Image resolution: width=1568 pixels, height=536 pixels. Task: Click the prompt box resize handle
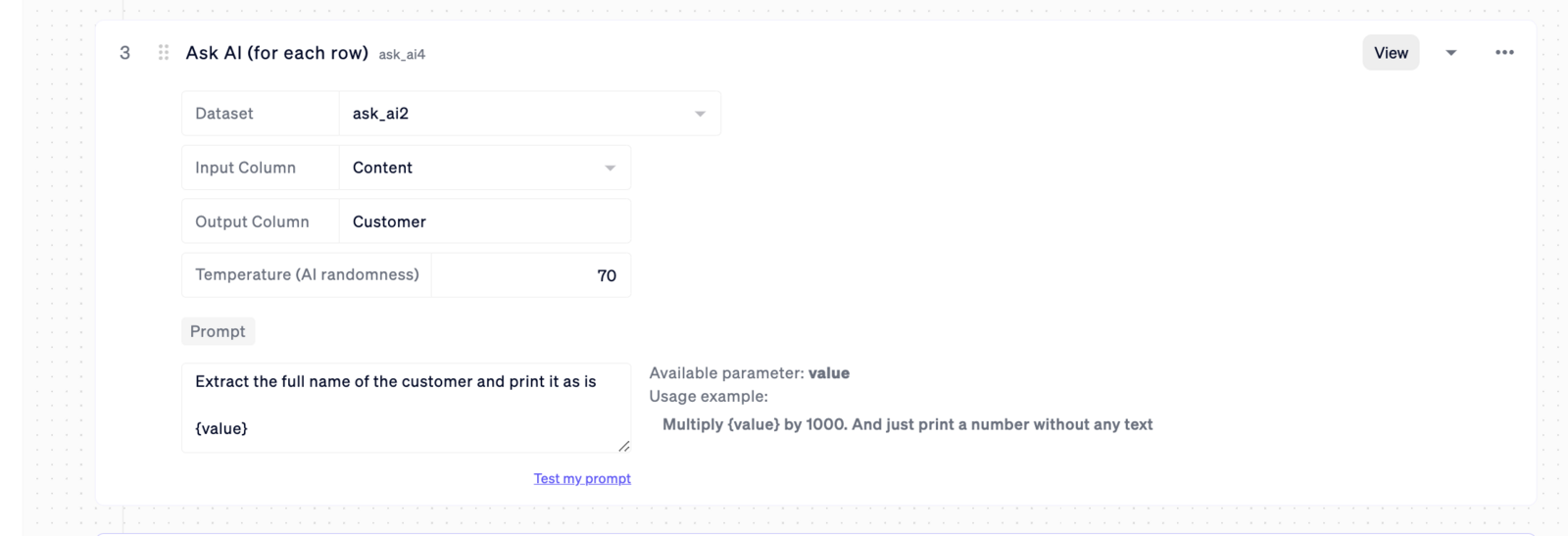click(624, 446)
